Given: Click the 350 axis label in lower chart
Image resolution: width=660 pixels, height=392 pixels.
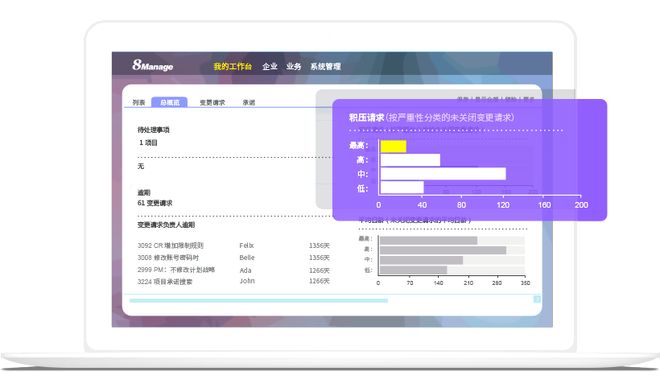Looking at the screenshot, I should [x=525, y=283].
